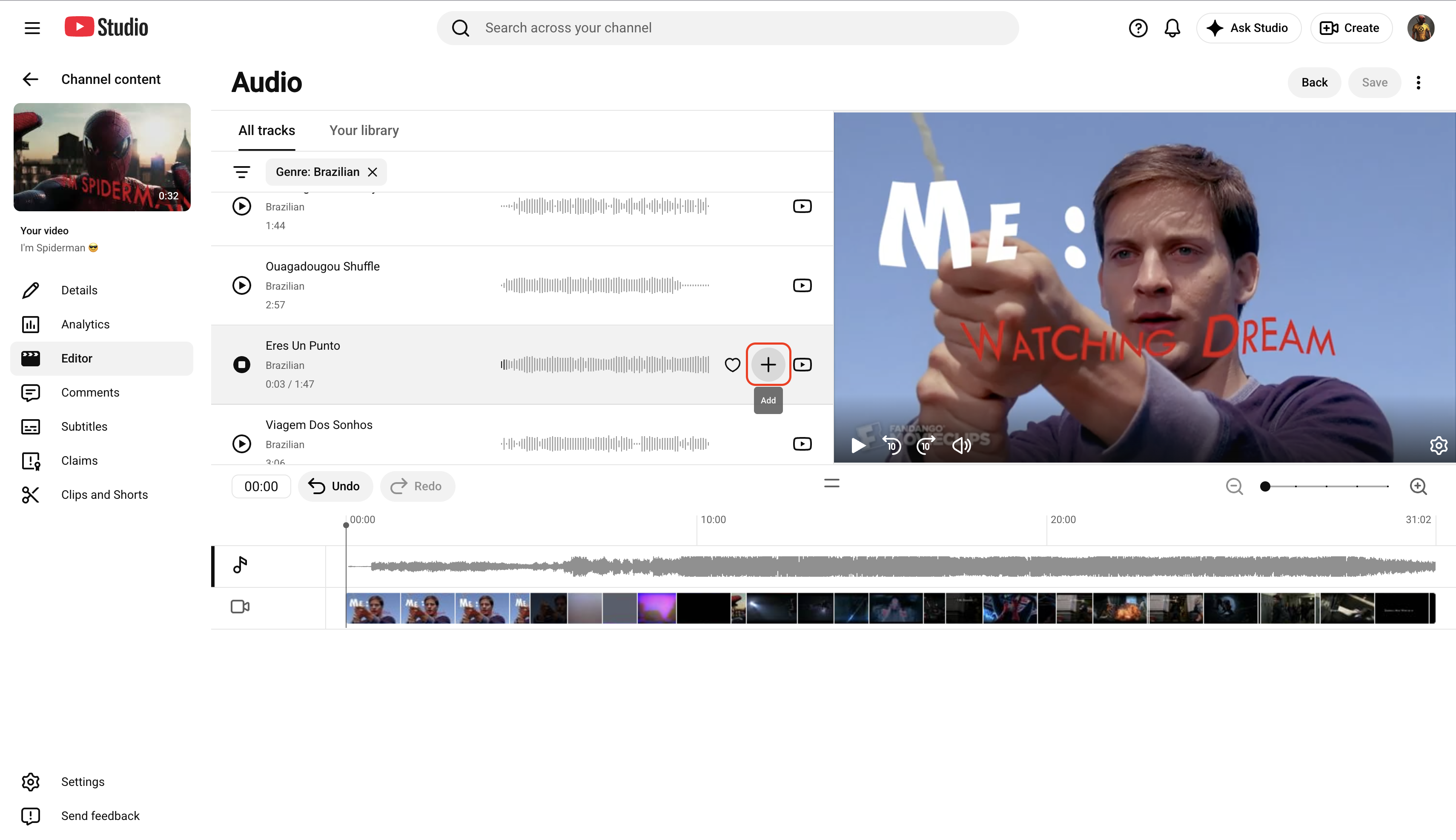Click the Undo button
Viewport: 1456px width, 840px height.
(335, 486)
